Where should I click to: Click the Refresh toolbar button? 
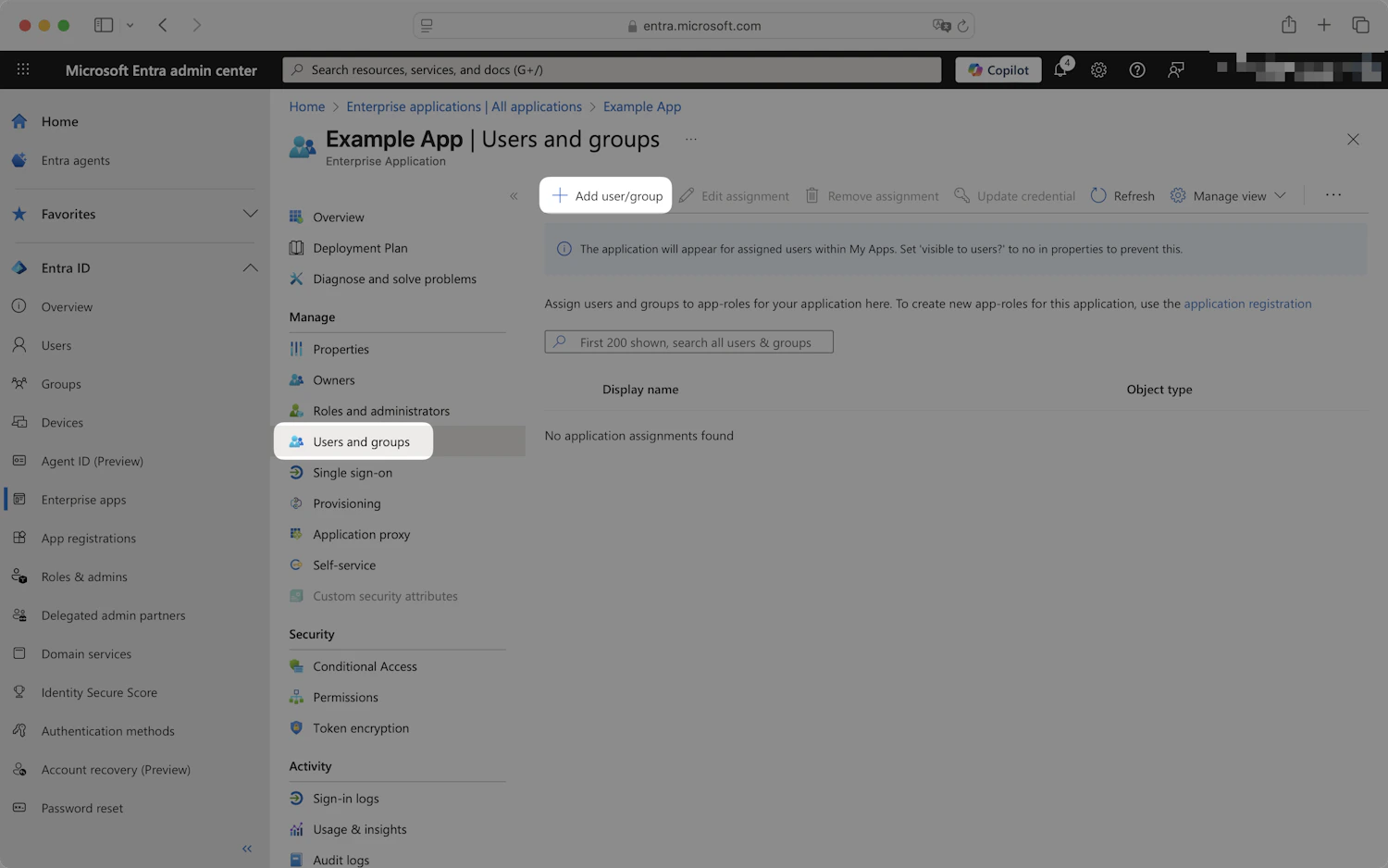1122,196
